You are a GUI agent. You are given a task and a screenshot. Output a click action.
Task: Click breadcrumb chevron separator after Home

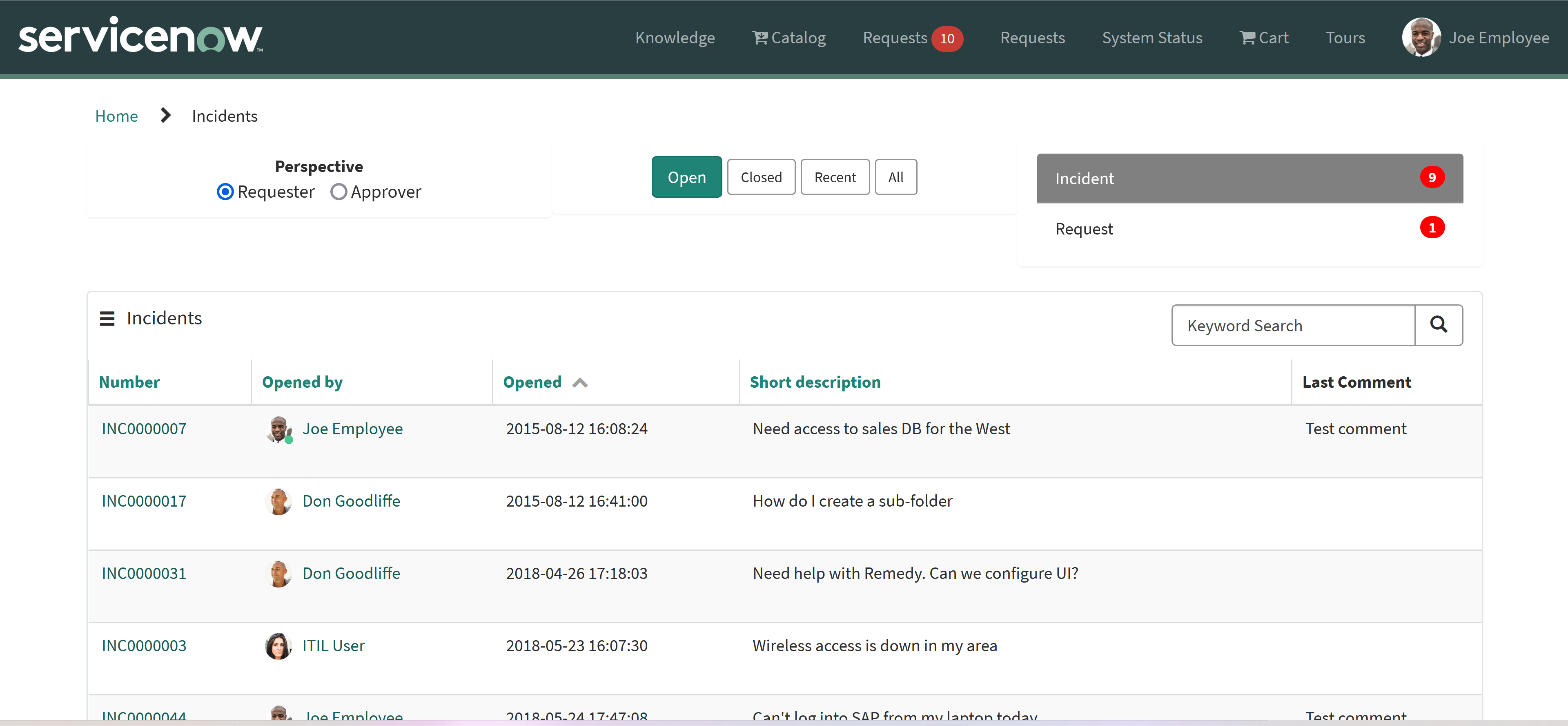point(165,115)
